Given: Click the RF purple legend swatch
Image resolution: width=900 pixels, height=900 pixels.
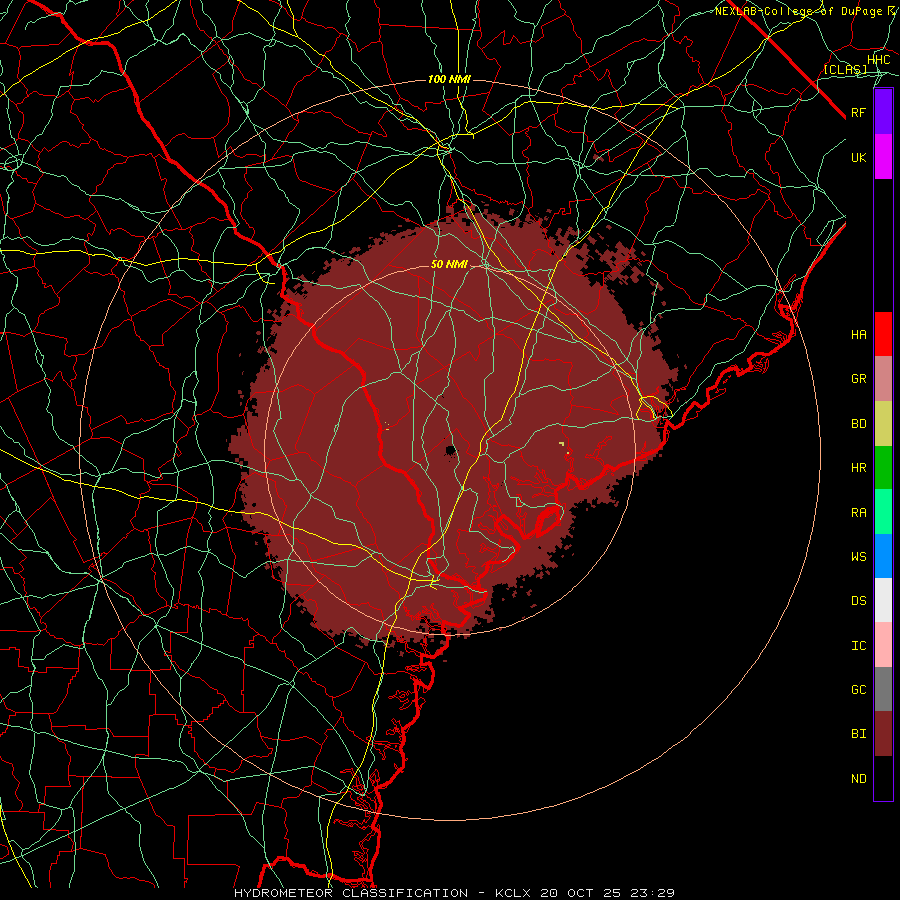Looking at the screenshot, I should point(883,112).
